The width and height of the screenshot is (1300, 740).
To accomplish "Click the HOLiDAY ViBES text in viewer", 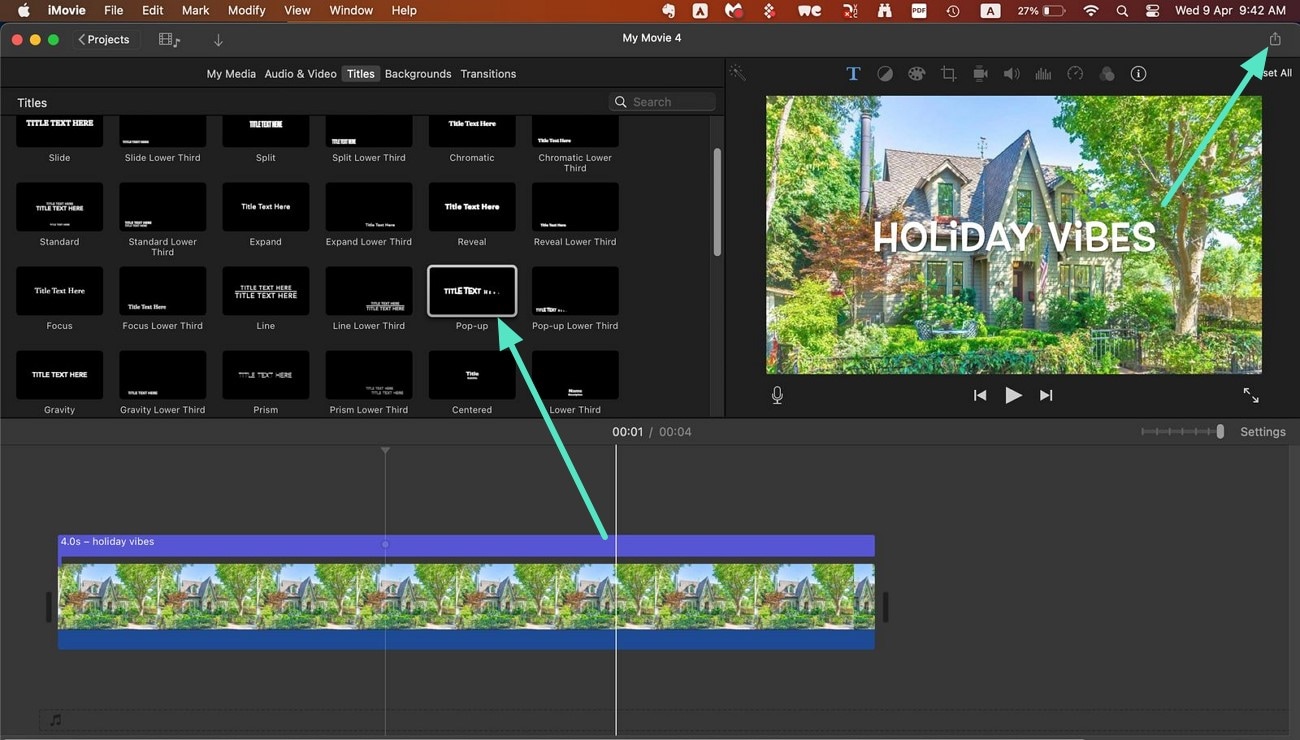I will point(1014,238).
